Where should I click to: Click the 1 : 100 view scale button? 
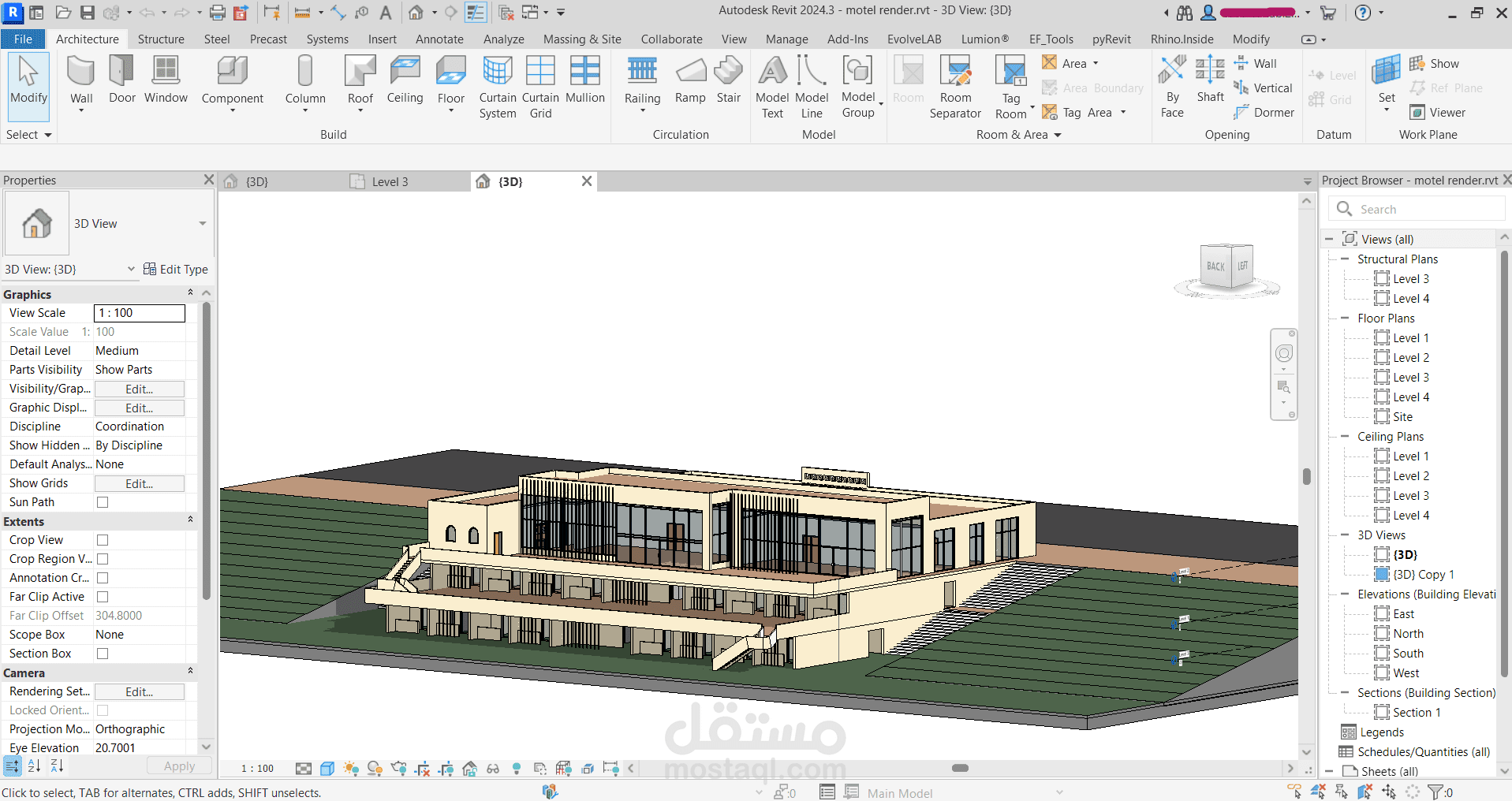point(257,768)
